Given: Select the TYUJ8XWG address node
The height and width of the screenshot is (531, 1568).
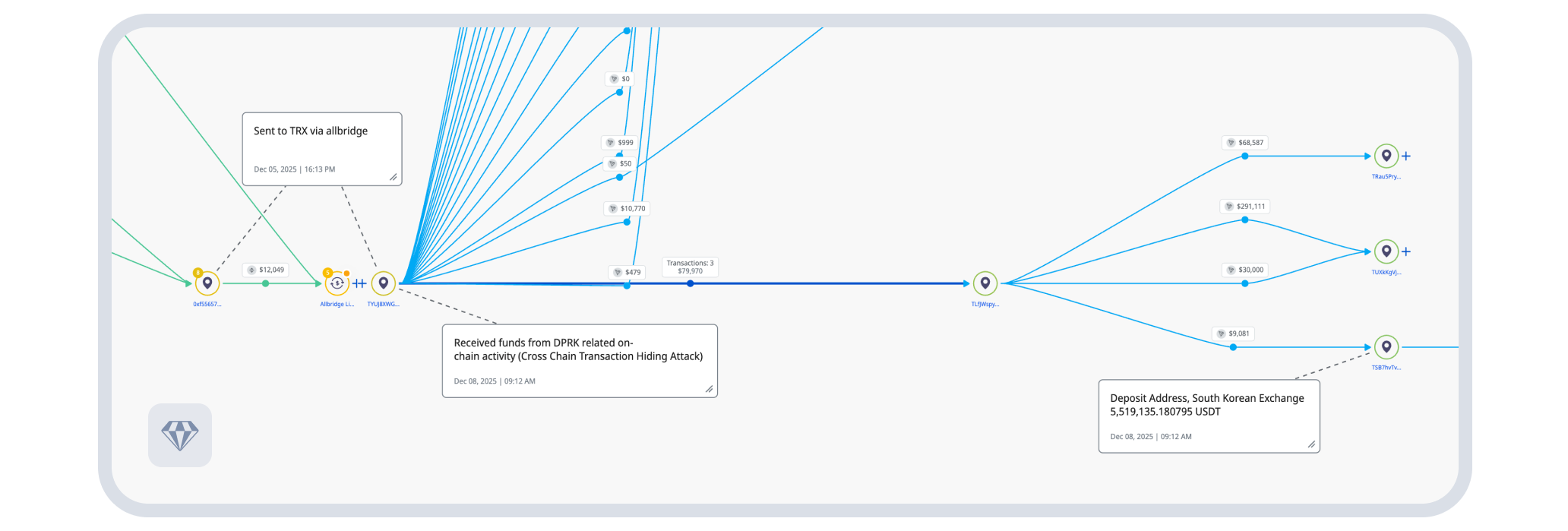Looking at the screenshot, I should [x=384, y=283].
